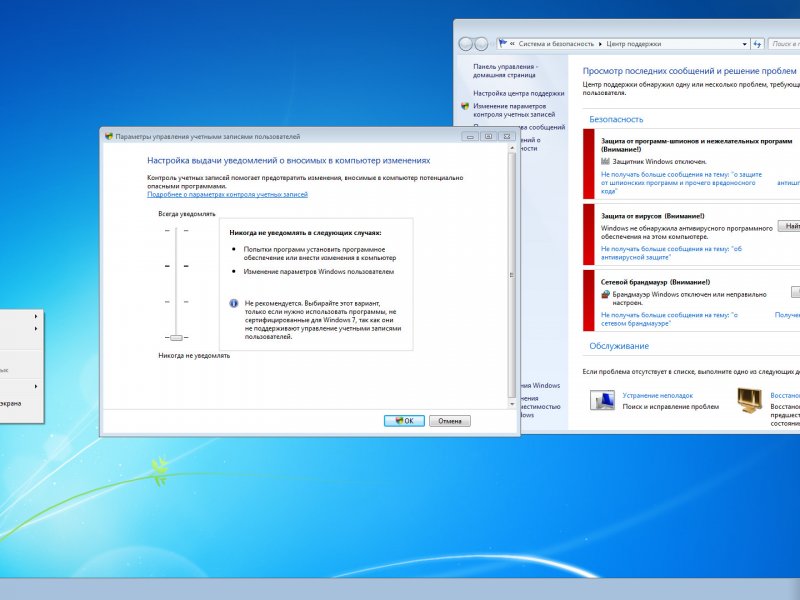Click the breadcrumb arrow after Система и безопасность
Image resolution: width=800 pixels, height=600 pixels.
point(601,44)
